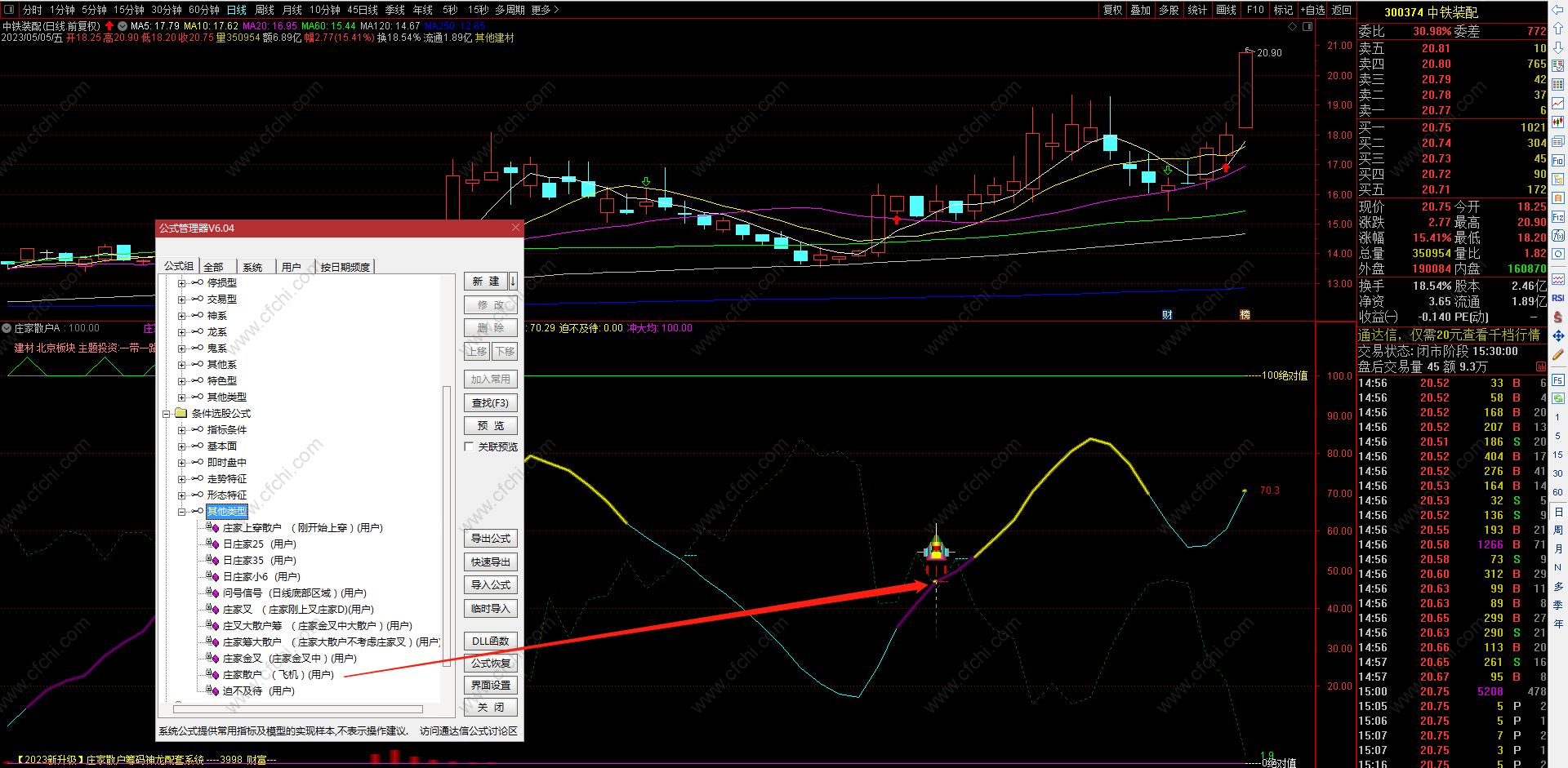1568x768 pixels.
Task: Collapse the 条件选股公式 folder
Action: [x=167, y=414]
